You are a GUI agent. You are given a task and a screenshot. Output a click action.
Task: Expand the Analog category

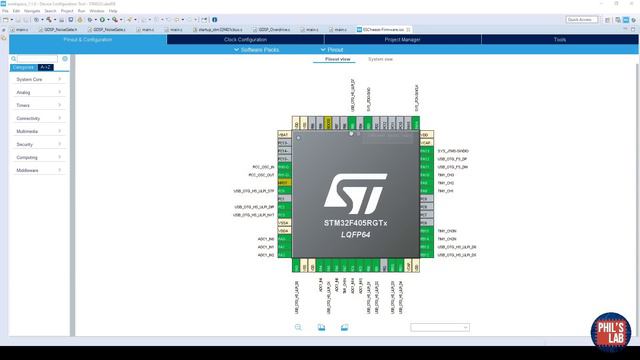[x=38, y=92]
